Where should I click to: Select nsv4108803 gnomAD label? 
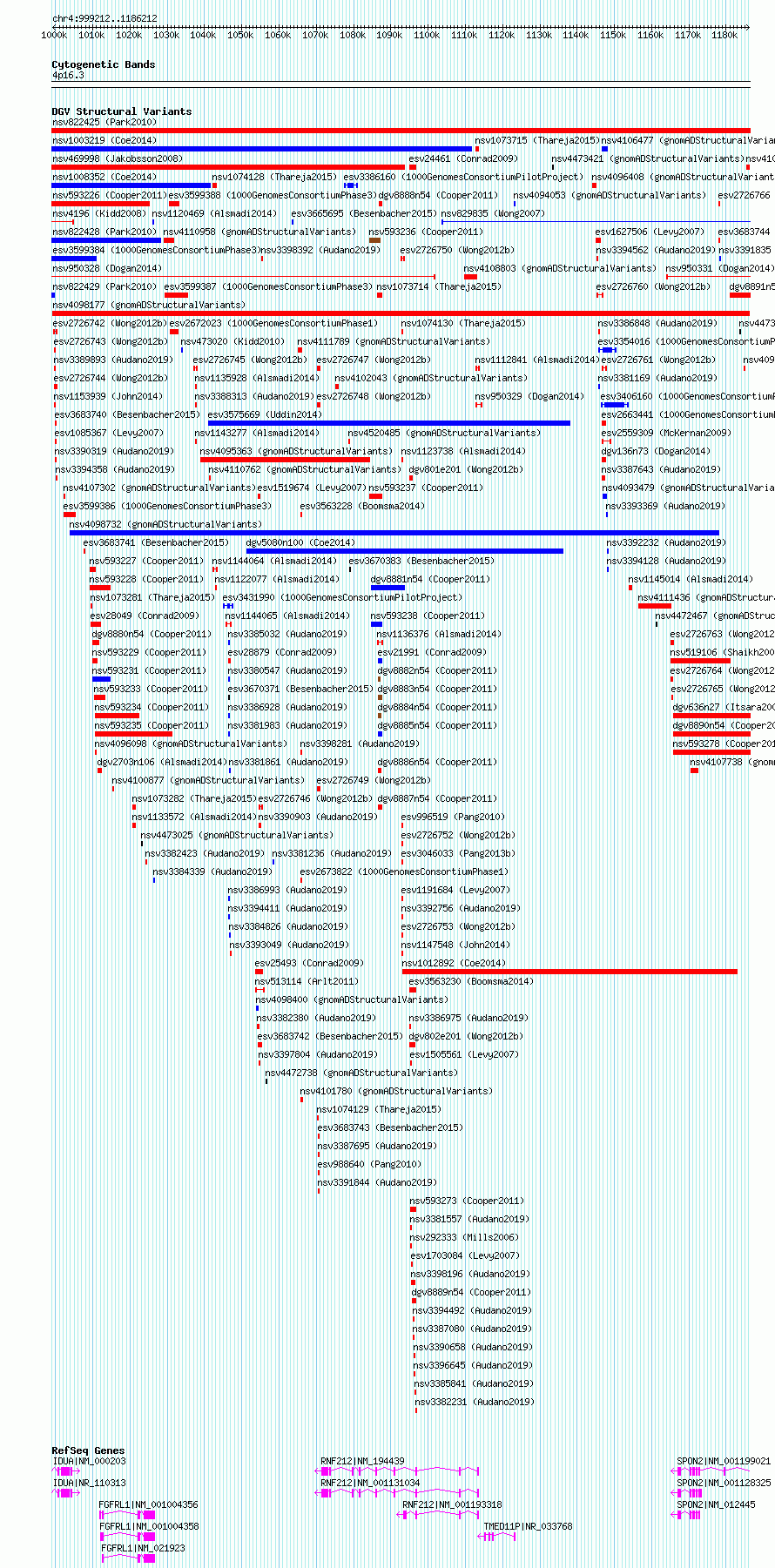coord(560,269)
